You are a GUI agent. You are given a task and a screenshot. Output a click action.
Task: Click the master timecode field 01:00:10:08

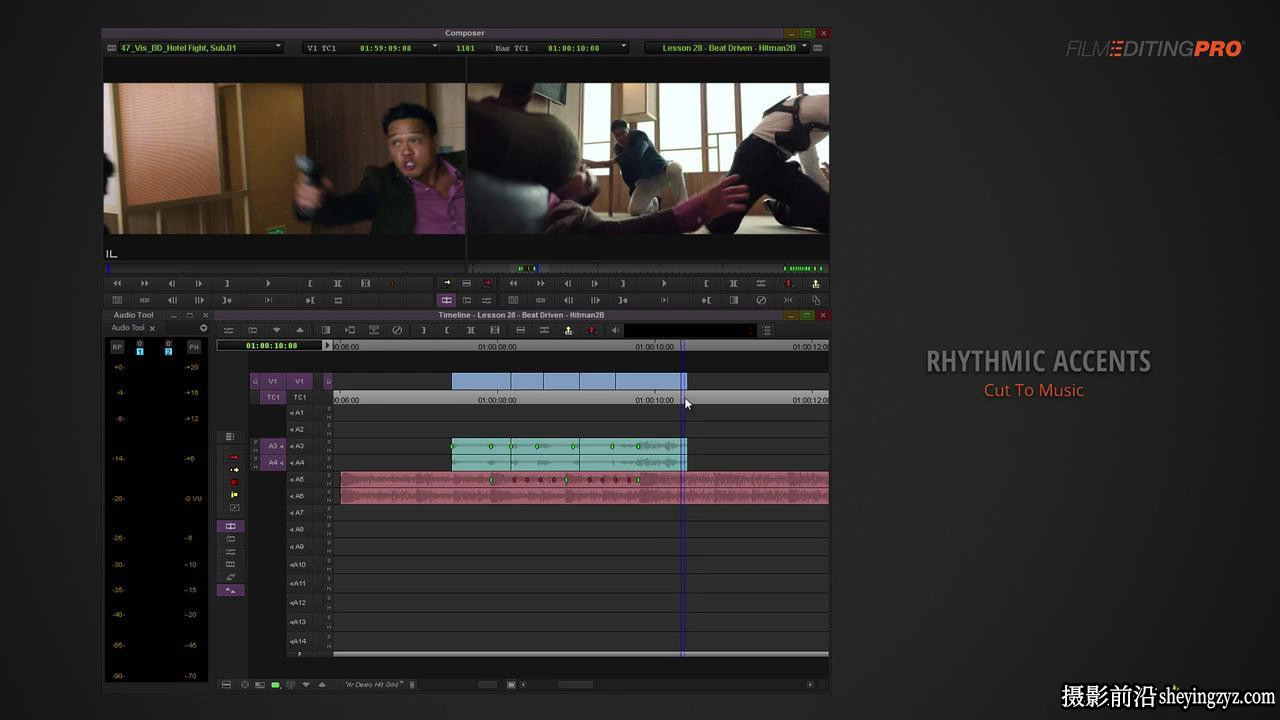point(271,345)
